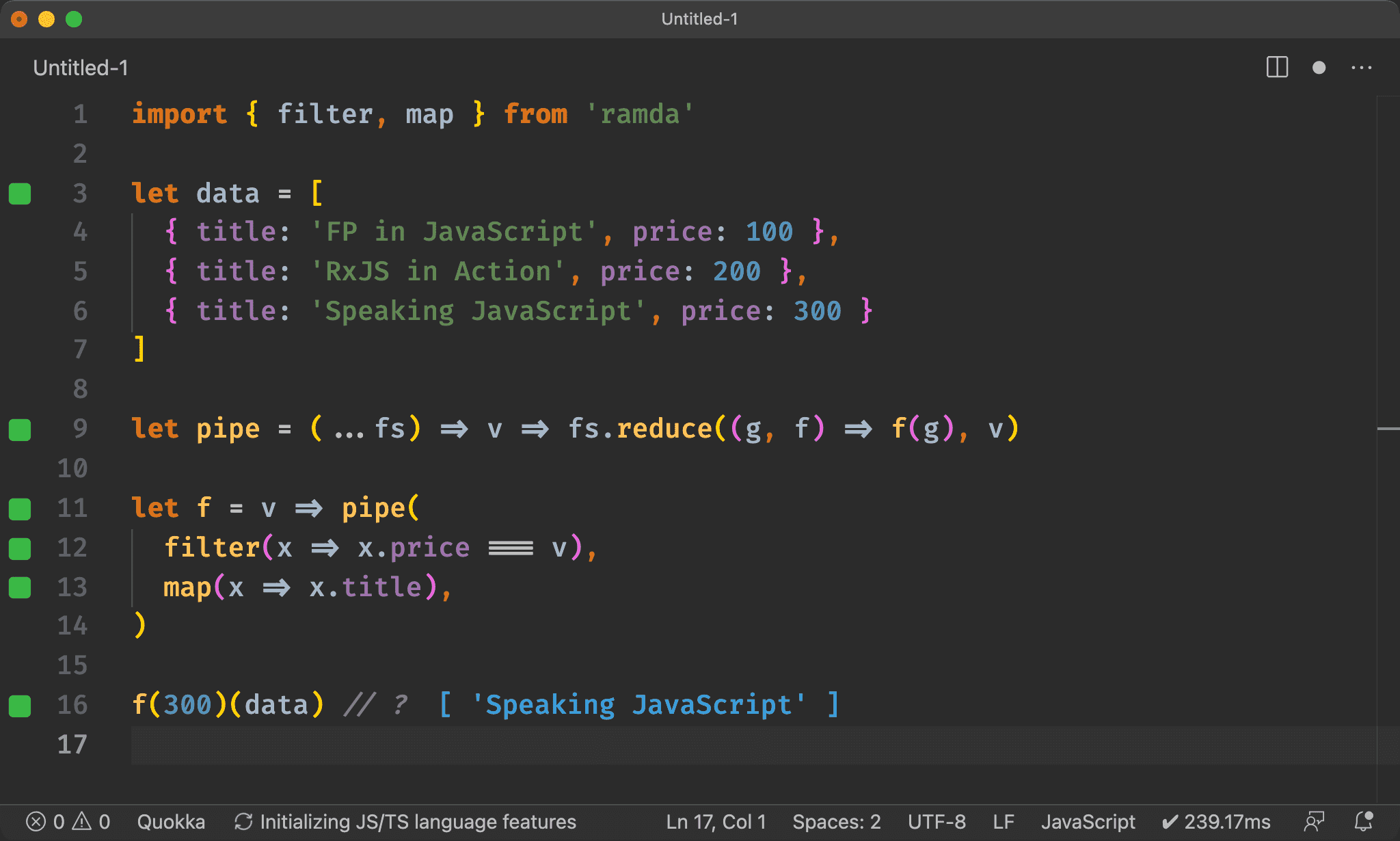Viewport: 1400px width, 841px height.
Task: Click Quokka in the status bar
Action: [171, 822]
